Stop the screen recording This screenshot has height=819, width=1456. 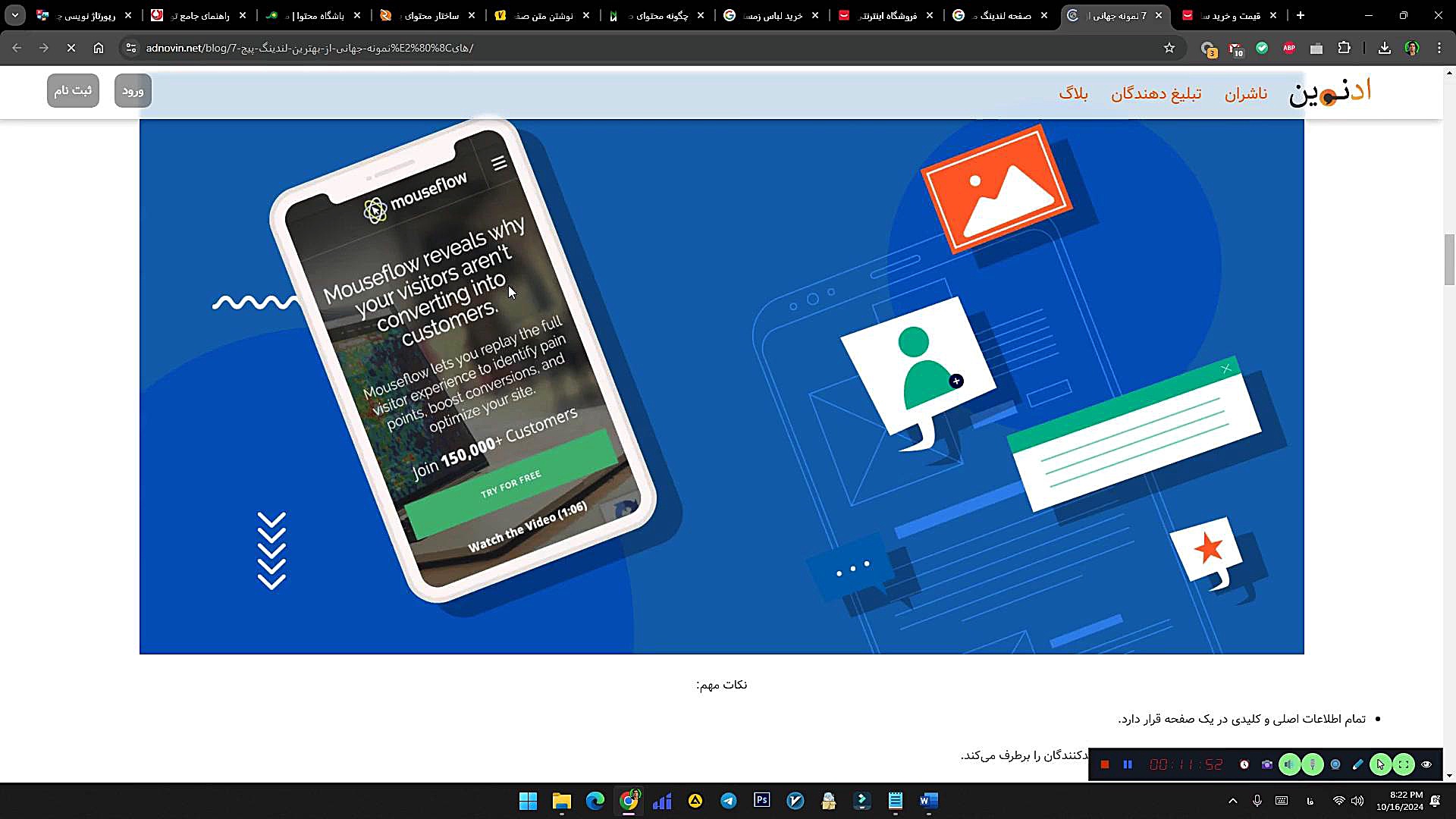click(1105, 764)
